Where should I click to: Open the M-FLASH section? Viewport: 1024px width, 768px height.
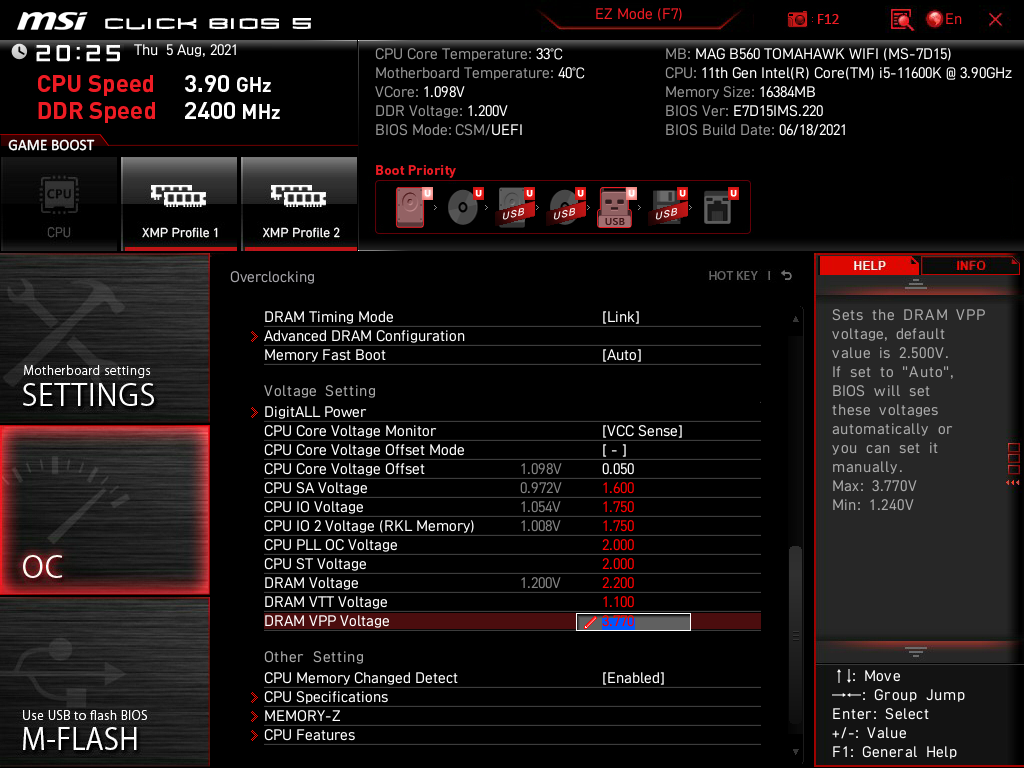click(x=104, y=682)
